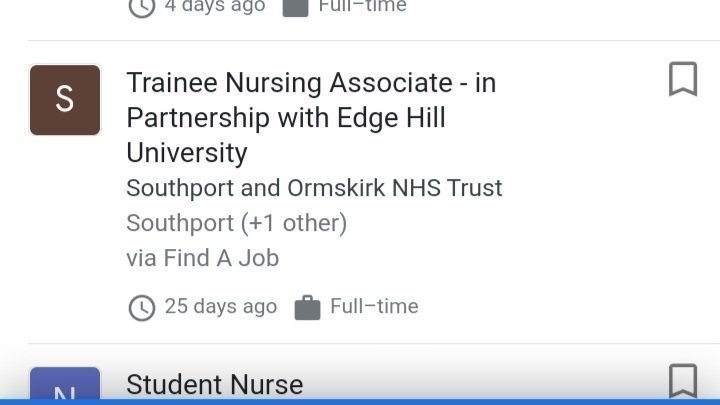Screen dimensions: 720x405
Task: Click the 'Southport' location name
Action: (180, 223)
